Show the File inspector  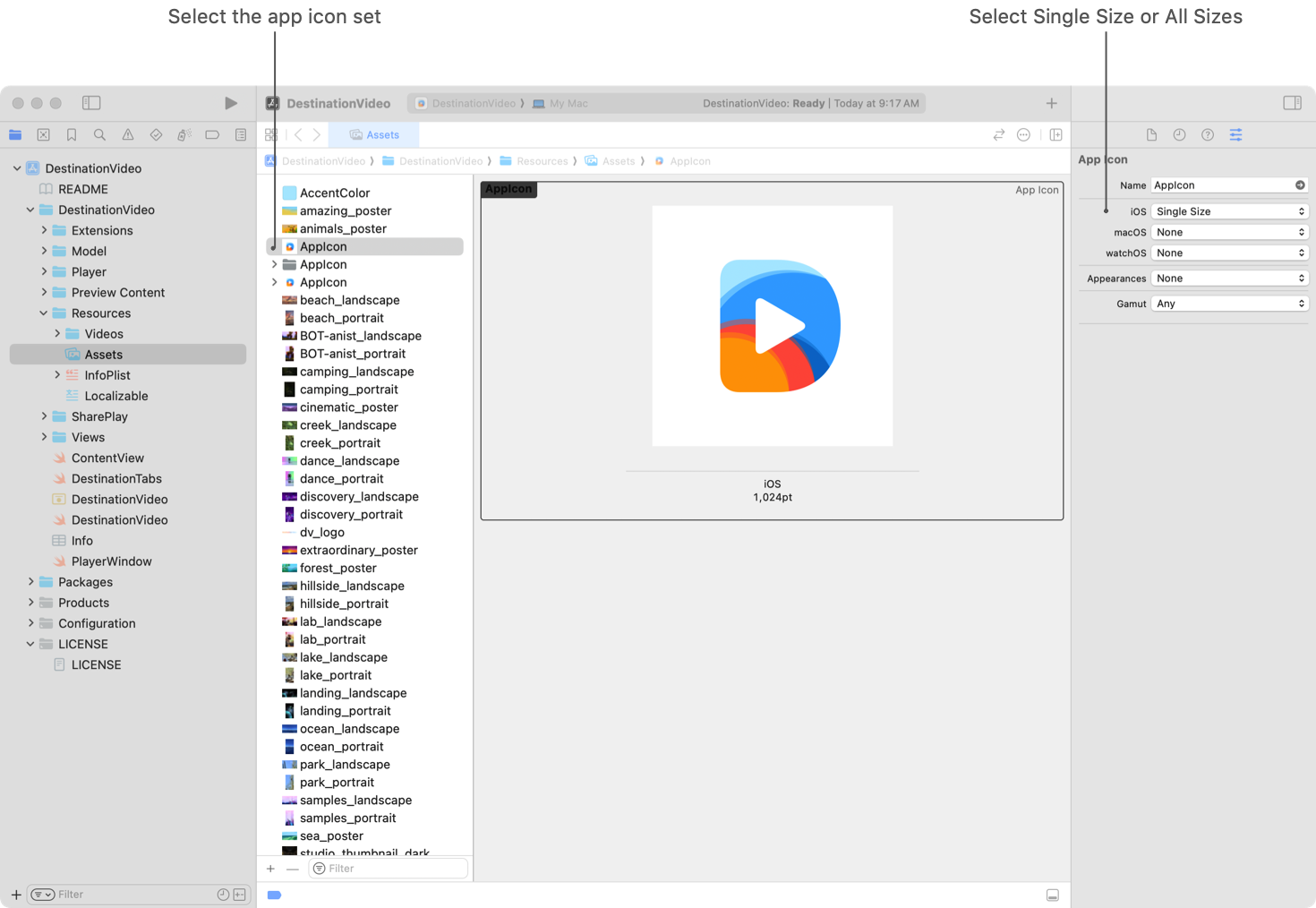coord(1151,135)
